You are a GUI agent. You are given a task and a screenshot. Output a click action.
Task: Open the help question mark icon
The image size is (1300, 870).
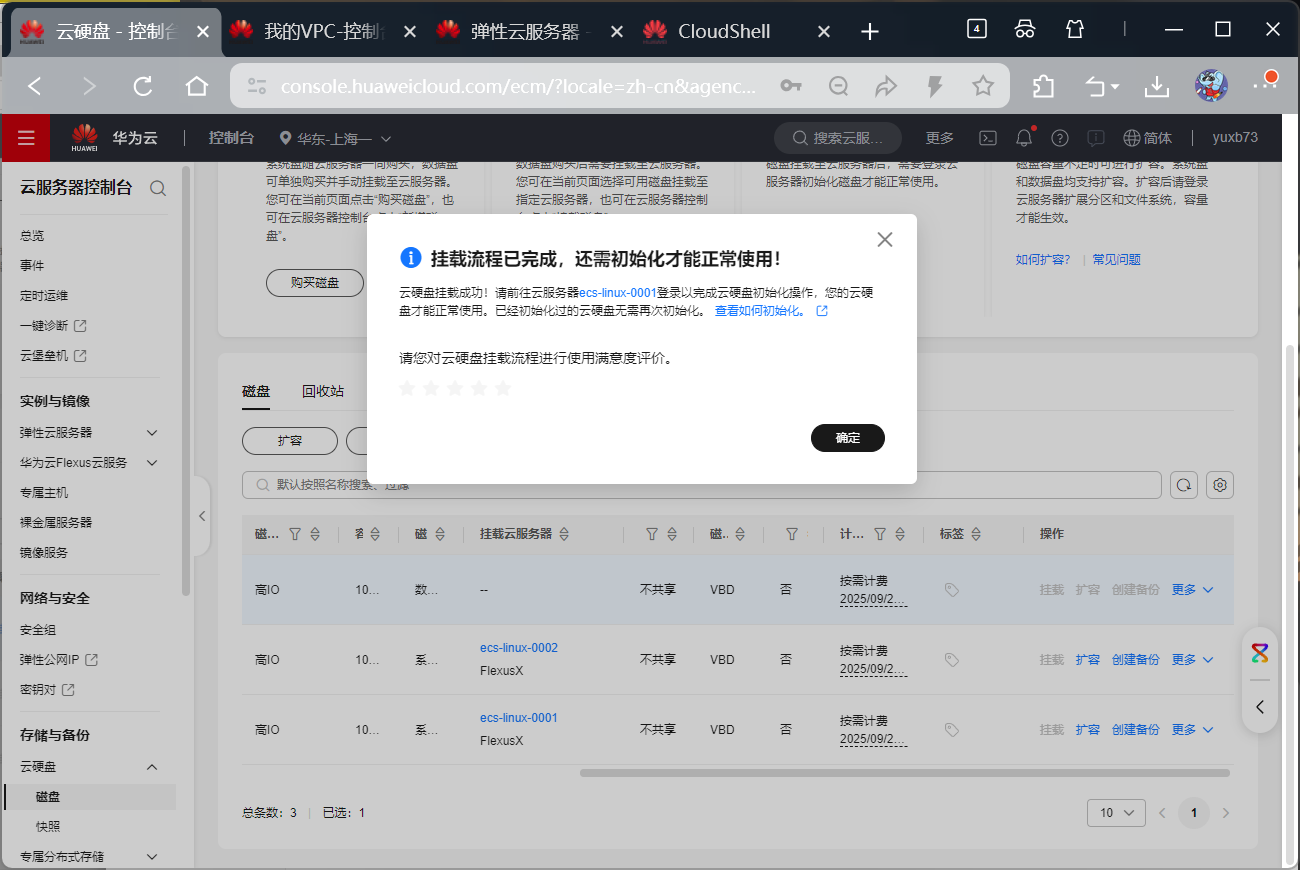point(1060,138)
